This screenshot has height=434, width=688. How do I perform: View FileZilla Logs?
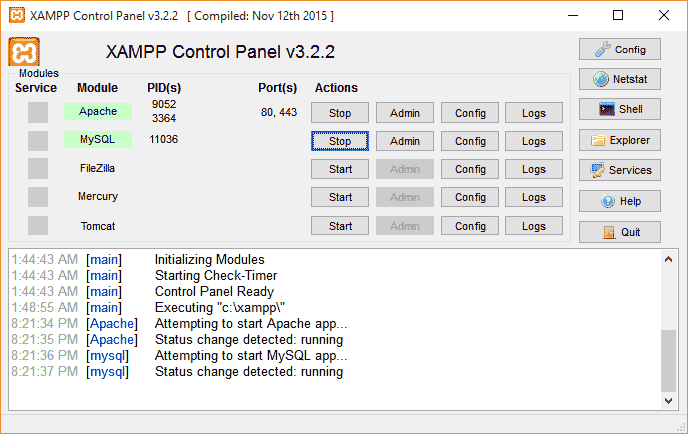pos(534,169)
